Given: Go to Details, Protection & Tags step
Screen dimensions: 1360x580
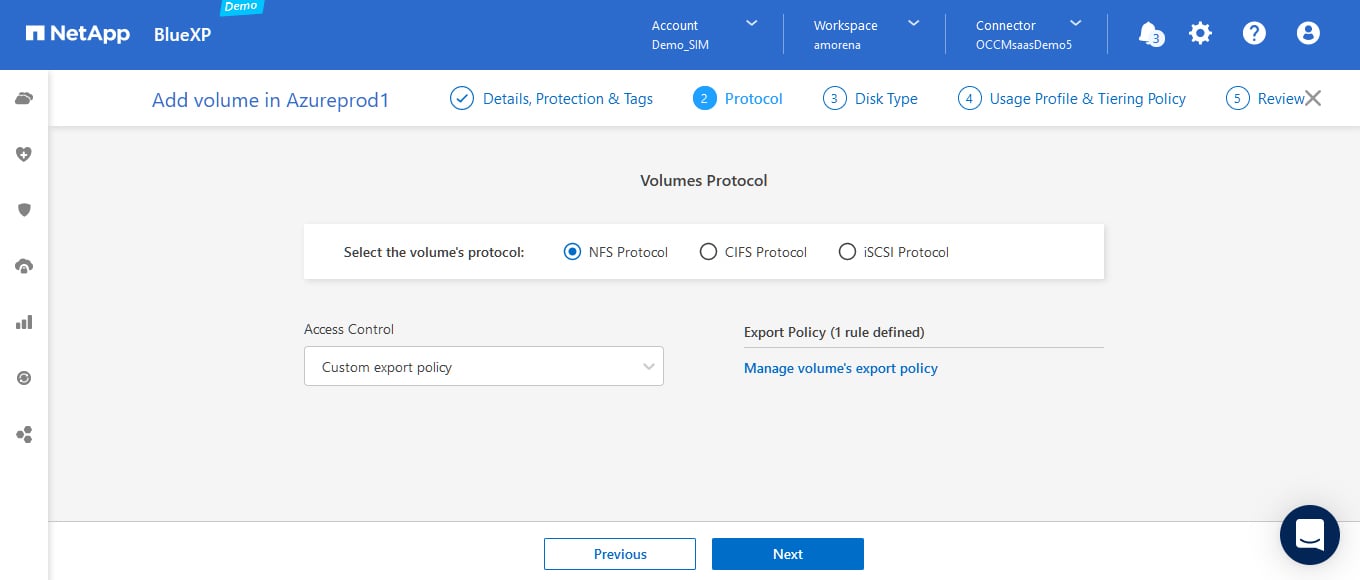Looking at the screenshot, I should click(x=552, y=98).
